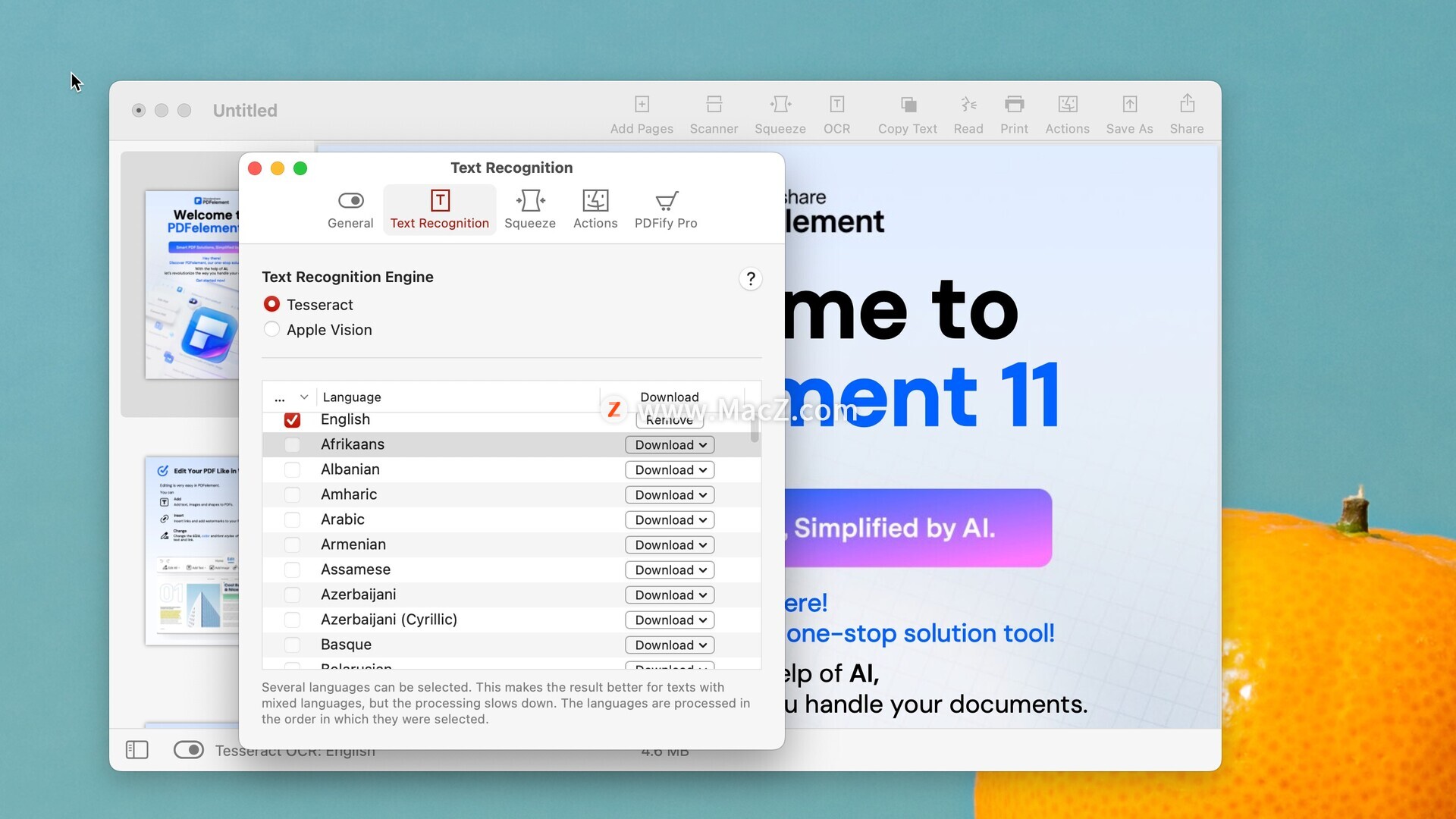The width and height of the screenshot is (1456, 819).
Task: Check the Azerbaijani language checkbox
Action: (292, 595)
